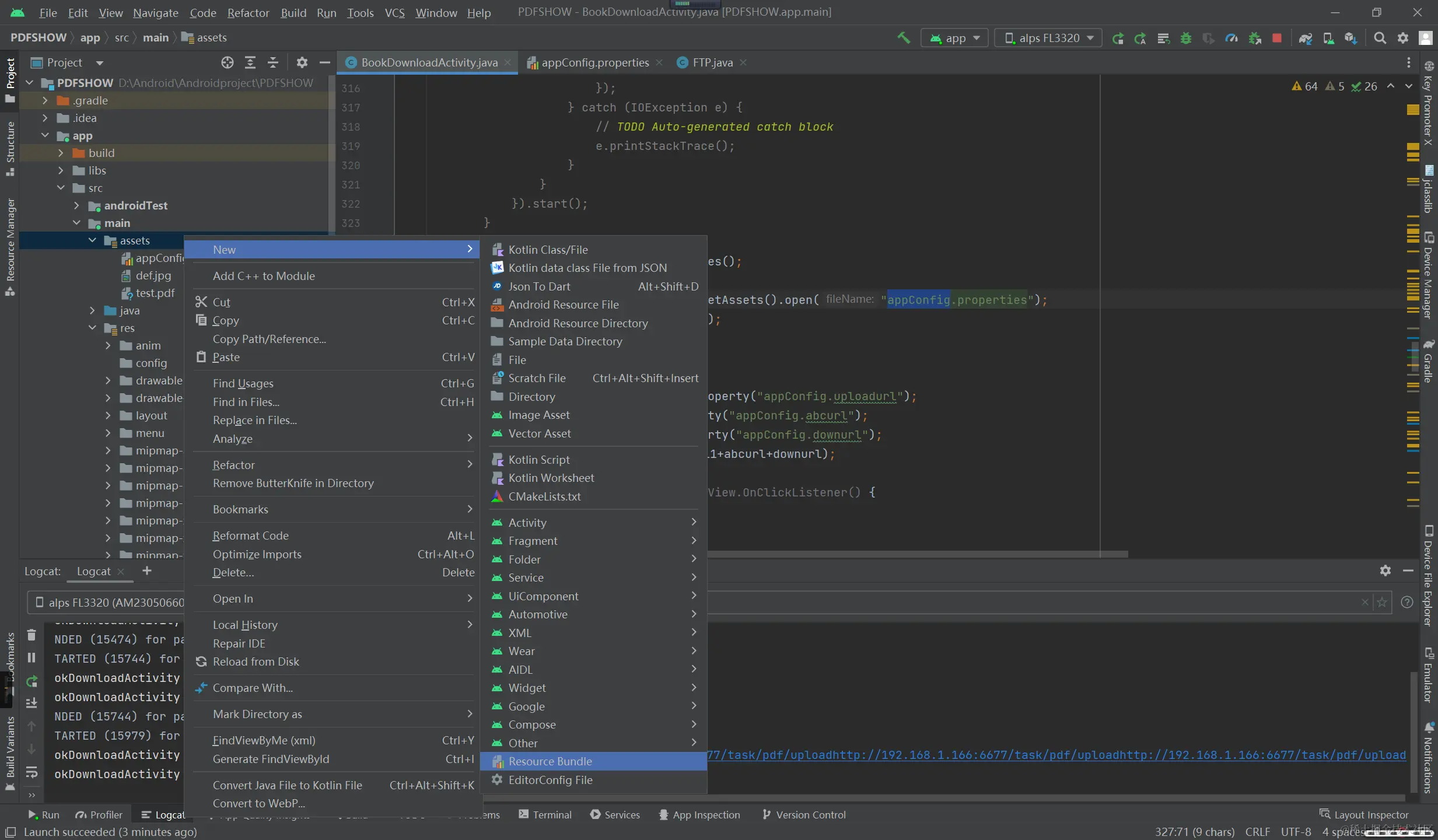This screenshot has width=1438, height=840.
Task: Open the Terminal tool window button
Action: pos(545,814)
